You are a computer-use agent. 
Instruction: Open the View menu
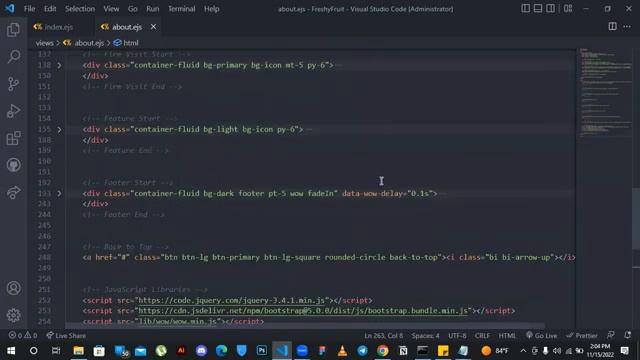(x=111, y=9)
